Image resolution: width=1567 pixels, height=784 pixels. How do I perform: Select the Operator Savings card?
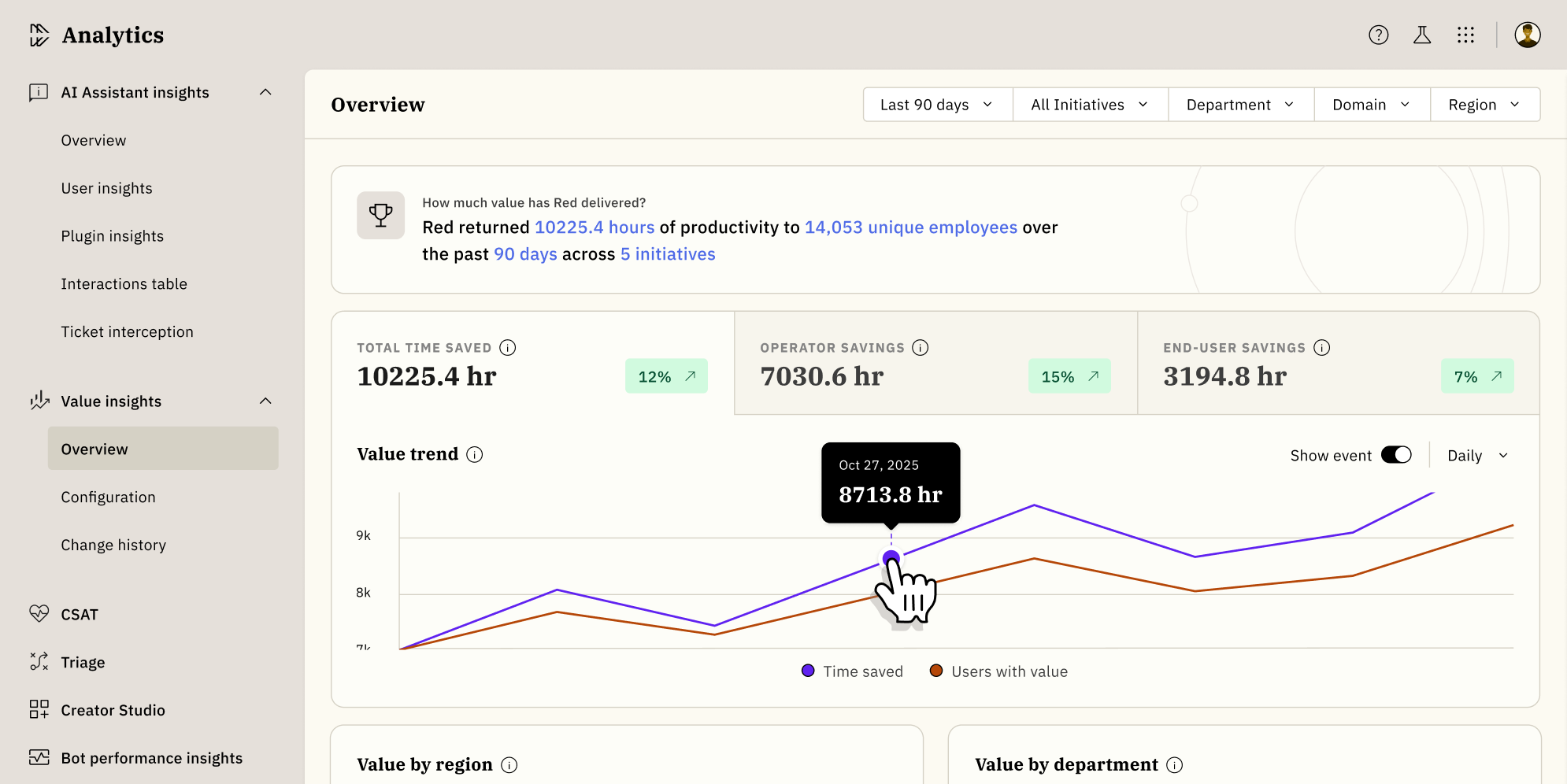pos(935,364)
